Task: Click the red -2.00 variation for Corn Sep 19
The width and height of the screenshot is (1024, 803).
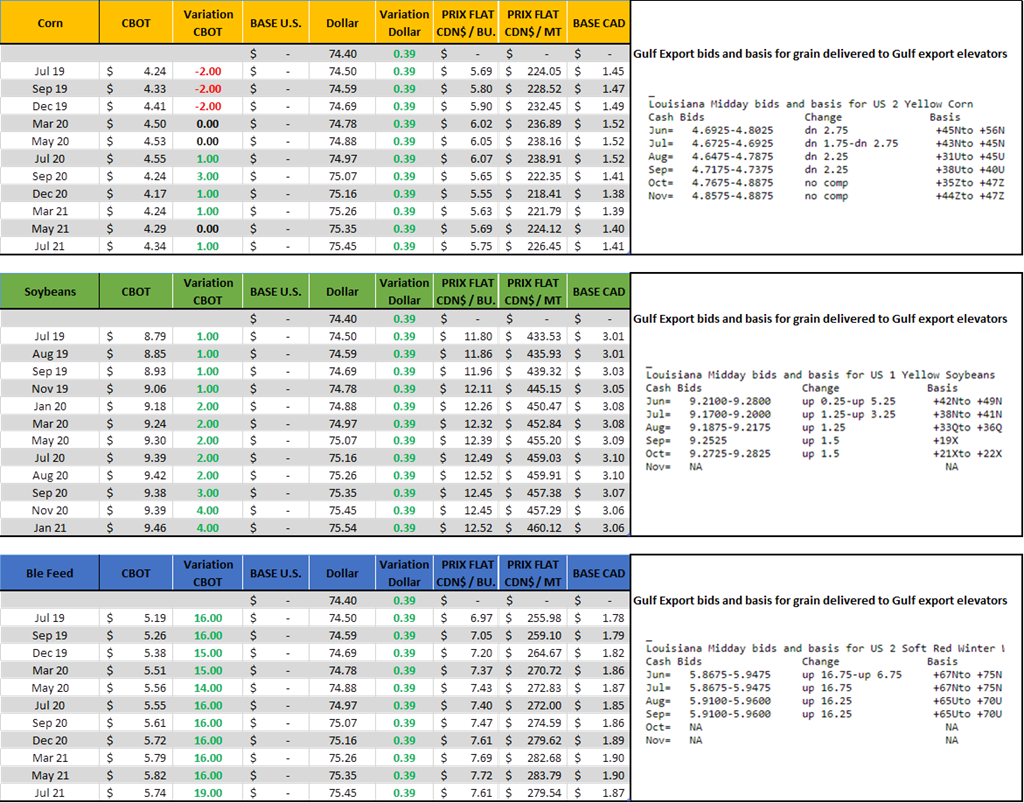Action: [x=208, y=88]
